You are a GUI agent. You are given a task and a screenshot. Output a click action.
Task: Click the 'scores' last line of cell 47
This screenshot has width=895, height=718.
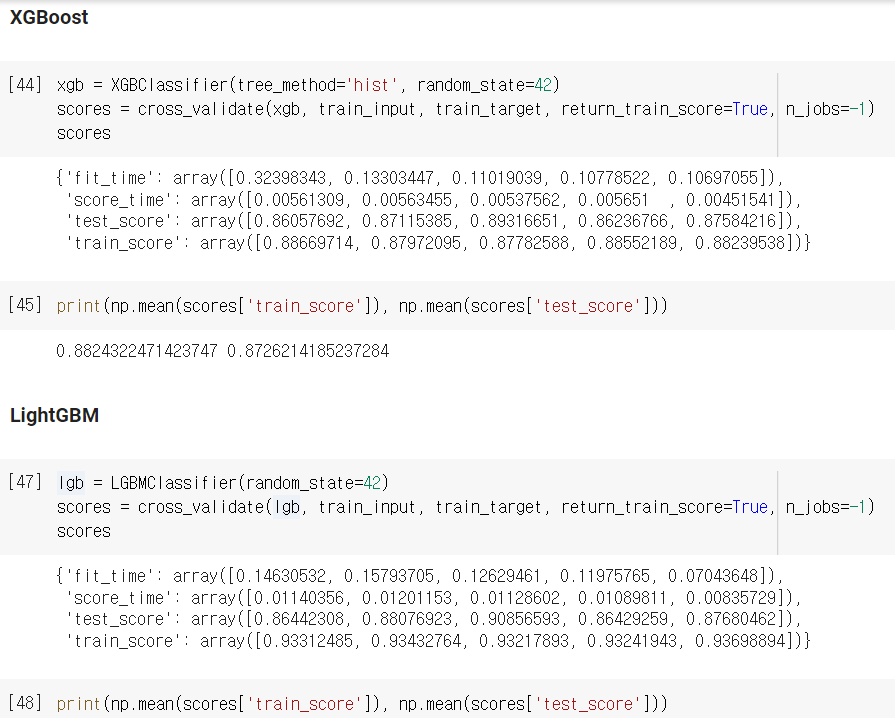coord(84,531)
